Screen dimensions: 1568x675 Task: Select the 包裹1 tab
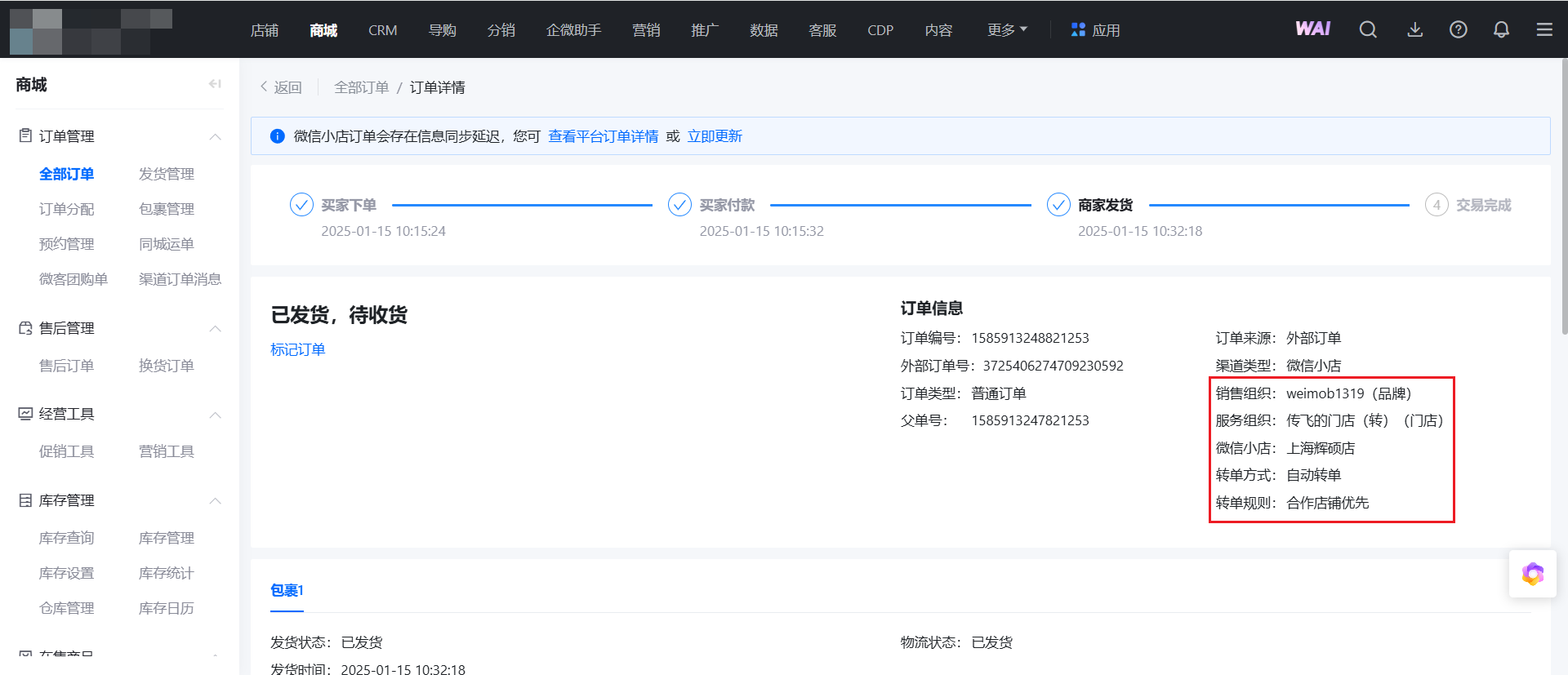click(287, 590)
